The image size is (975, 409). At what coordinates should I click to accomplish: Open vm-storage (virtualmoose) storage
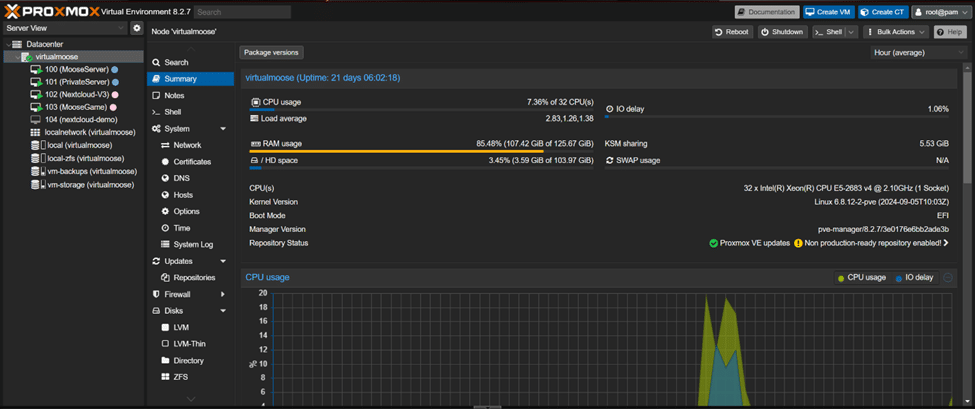(91, 185)
